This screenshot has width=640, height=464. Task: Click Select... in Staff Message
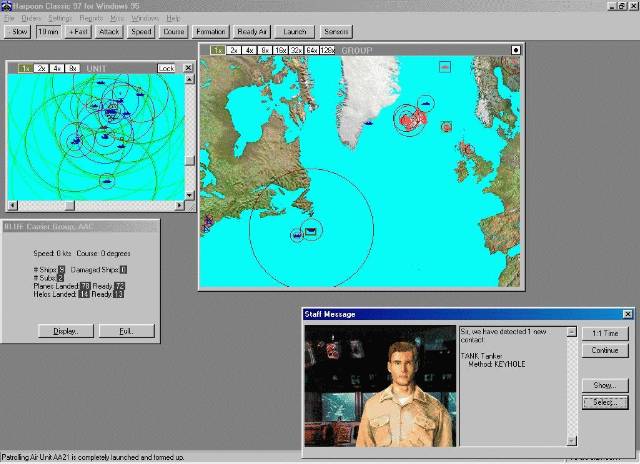pos(605,402)
